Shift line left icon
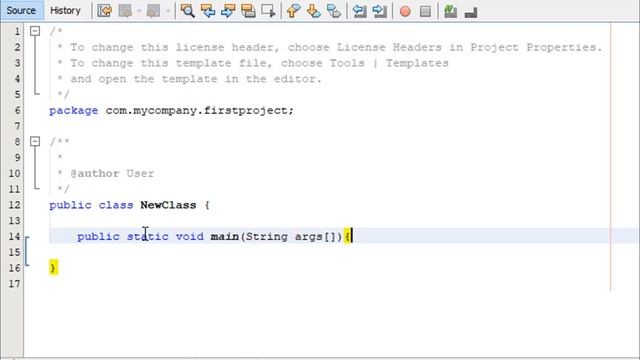The image size is (640, 360). 359,11
